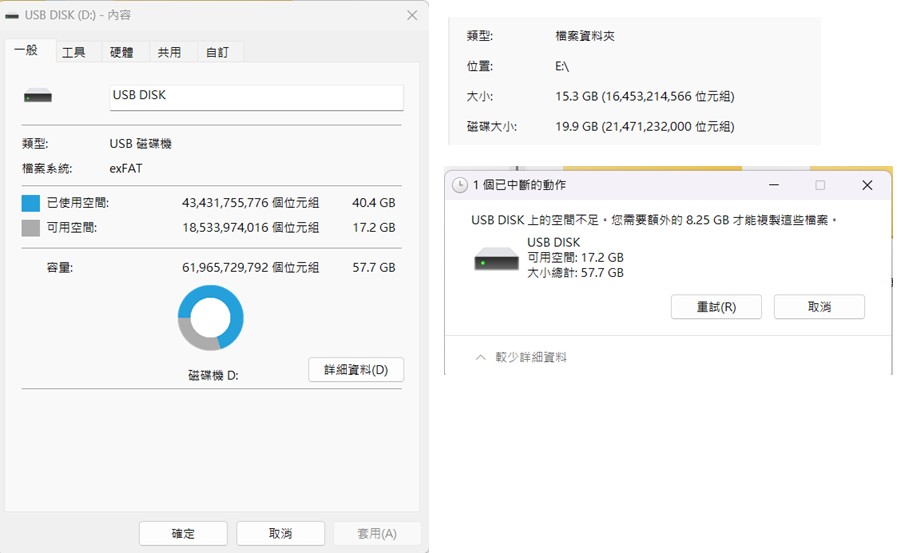Select the 共用 tab
The height and width of the screenshot is (553, 909).
tap(169, 52)
